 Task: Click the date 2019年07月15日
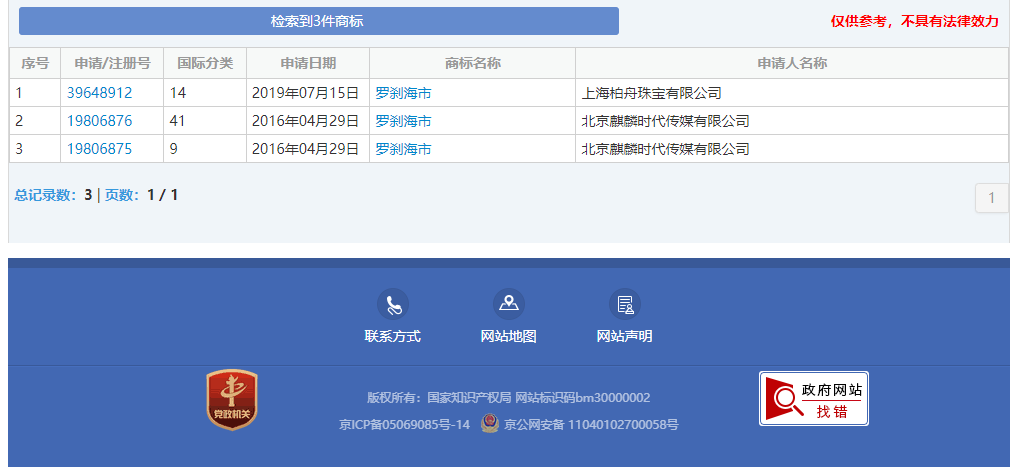(x=305, y=93)
